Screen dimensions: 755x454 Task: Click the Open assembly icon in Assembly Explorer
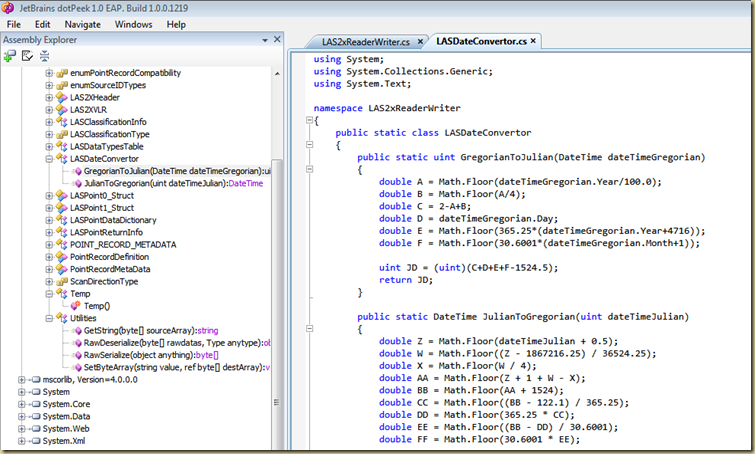(10, 56)
